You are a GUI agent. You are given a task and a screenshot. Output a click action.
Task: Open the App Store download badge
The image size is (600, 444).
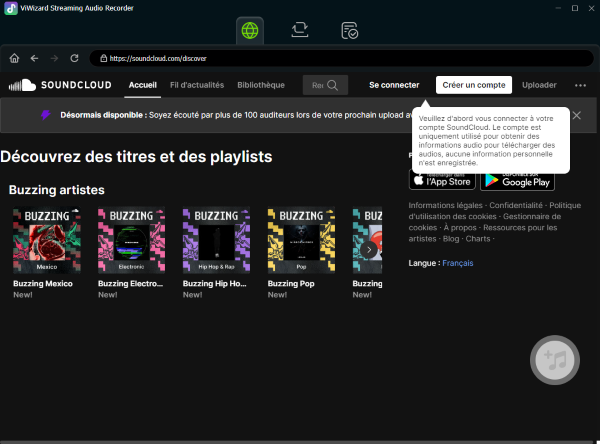442,180
